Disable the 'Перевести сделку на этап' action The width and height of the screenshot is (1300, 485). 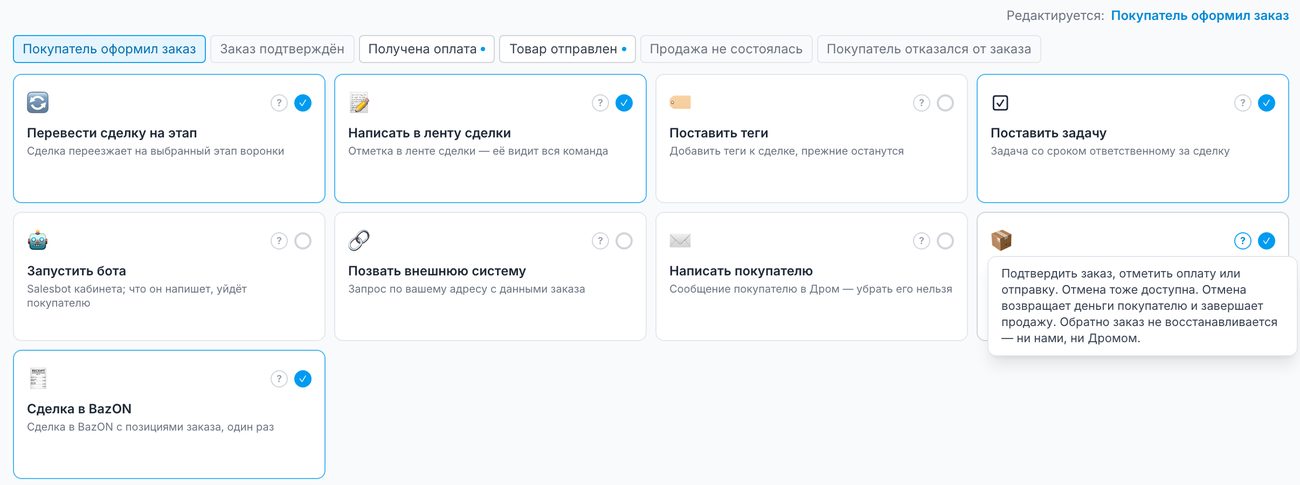tap(303, 102)
